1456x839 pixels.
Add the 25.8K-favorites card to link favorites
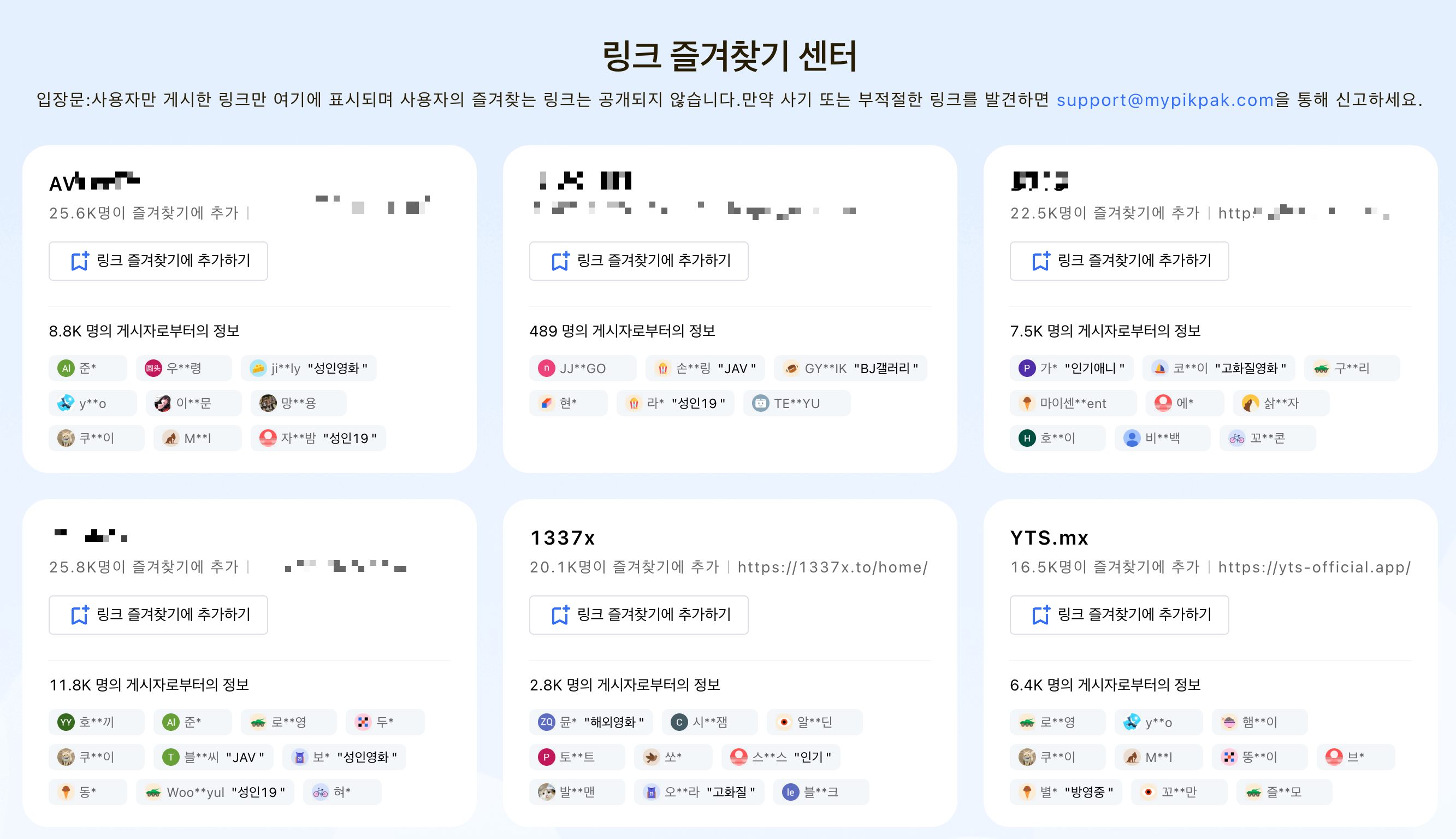click(x=158, y=615)
